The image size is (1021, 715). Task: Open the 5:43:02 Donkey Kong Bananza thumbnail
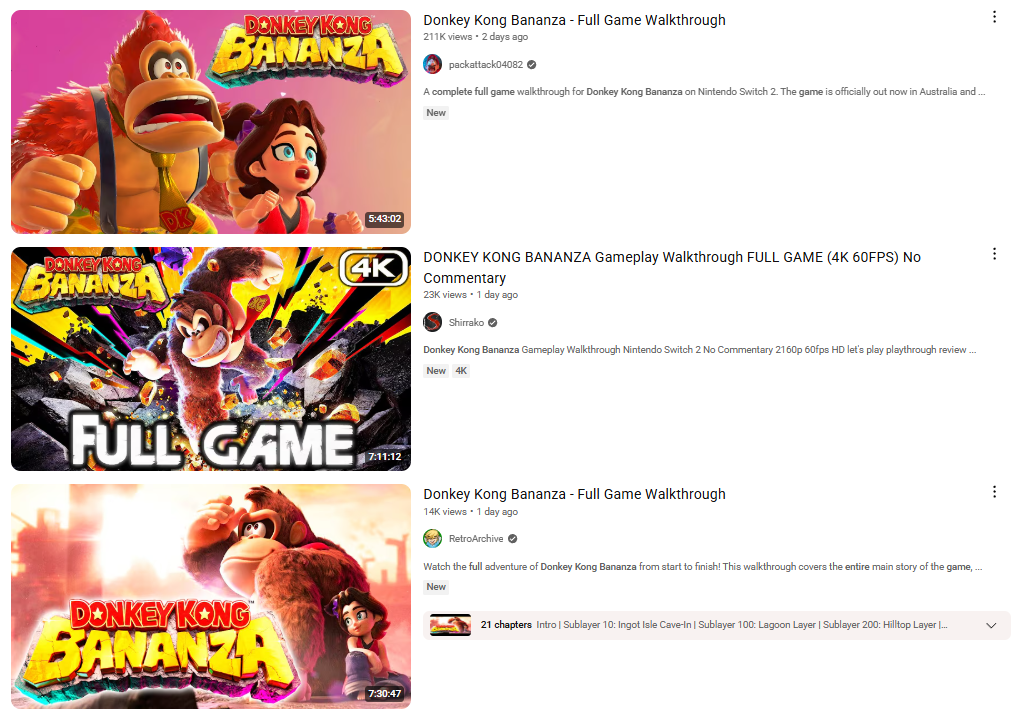tap(211, 122)
